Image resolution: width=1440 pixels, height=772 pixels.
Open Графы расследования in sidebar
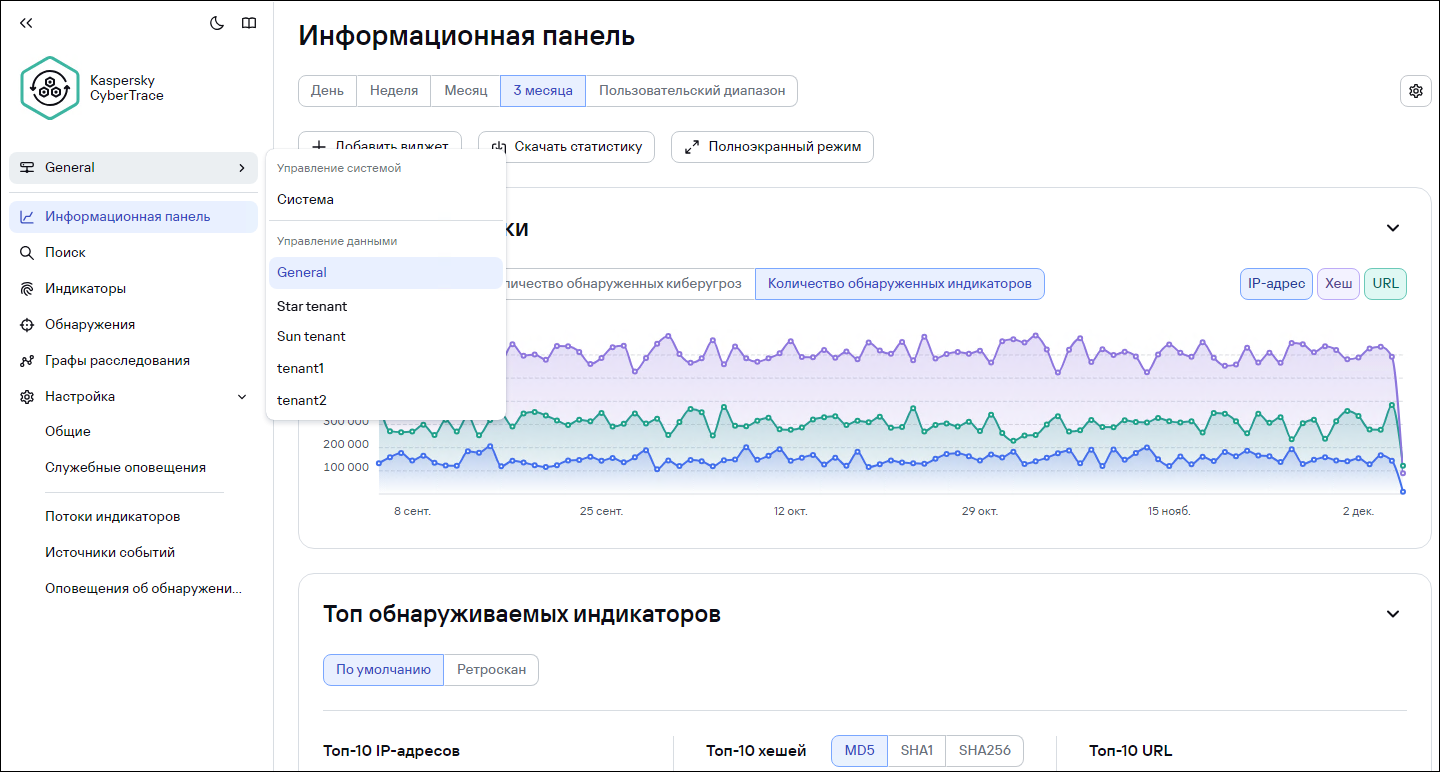point(116,361)
